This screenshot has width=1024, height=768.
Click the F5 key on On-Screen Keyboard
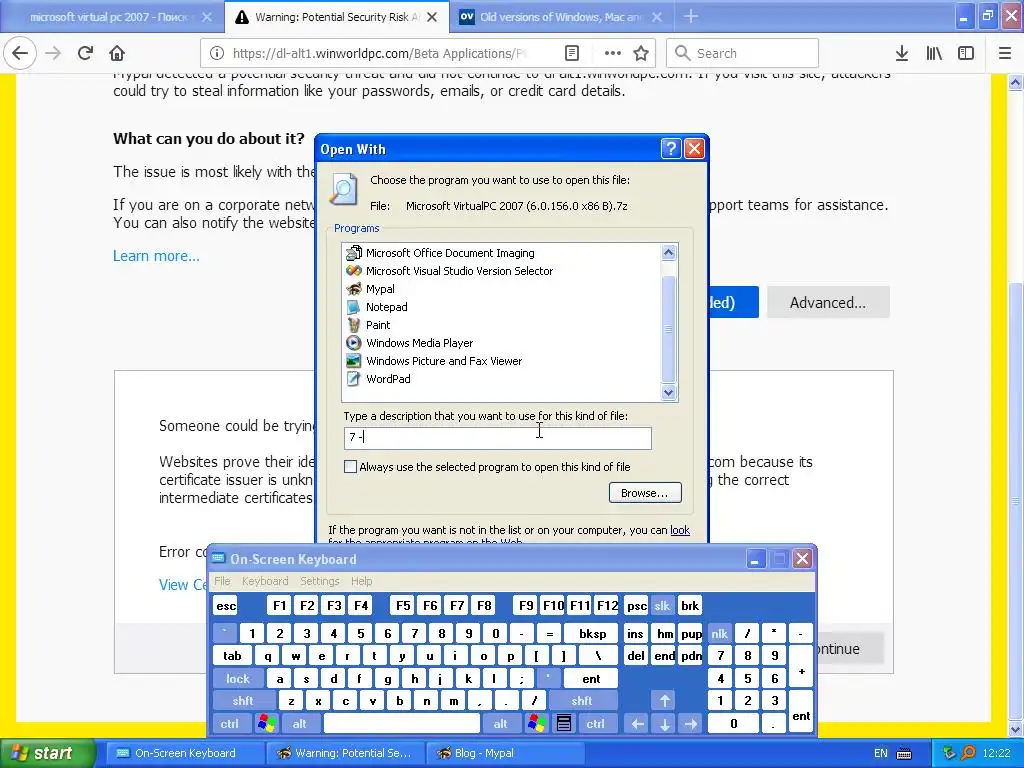pos(403,605)
